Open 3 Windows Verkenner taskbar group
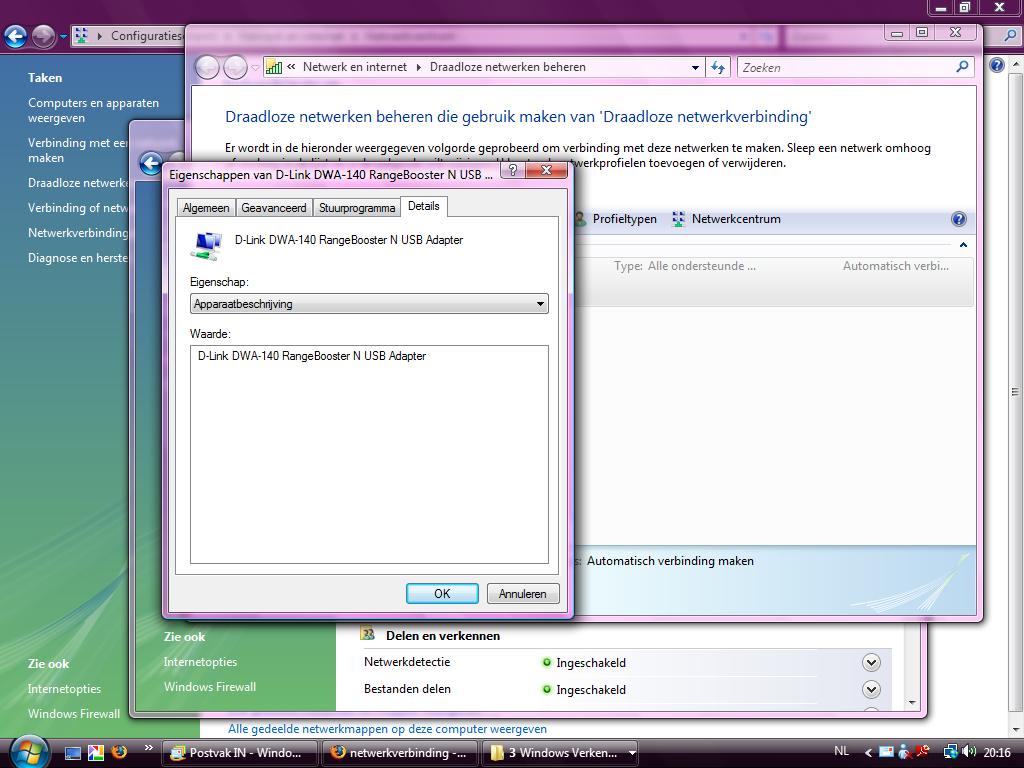This screenshot has height=768, width=1024. pyautogui.click(x=560, y=752)
